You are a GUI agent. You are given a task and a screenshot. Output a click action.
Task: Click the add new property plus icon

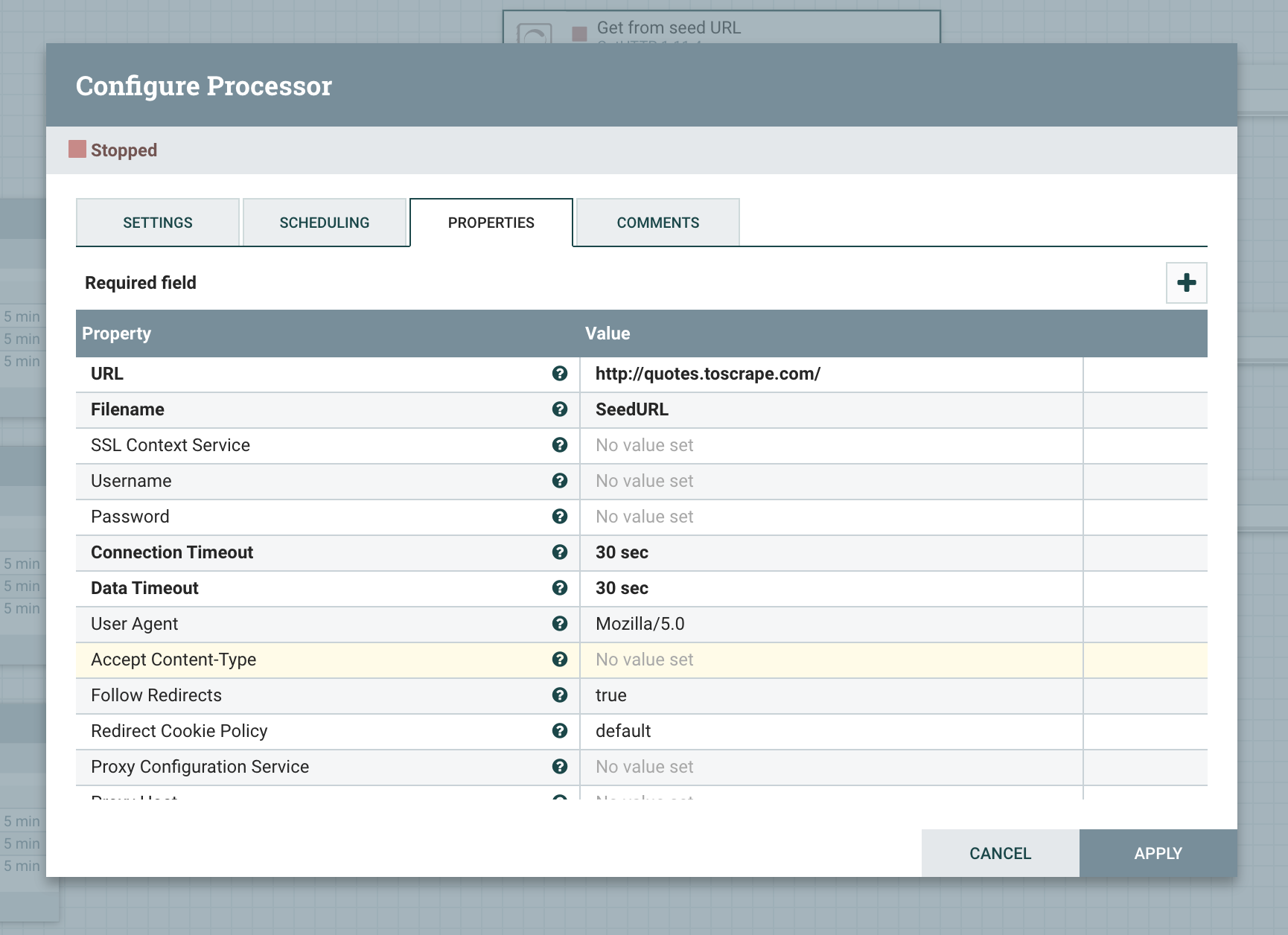tap(1186, 283)
